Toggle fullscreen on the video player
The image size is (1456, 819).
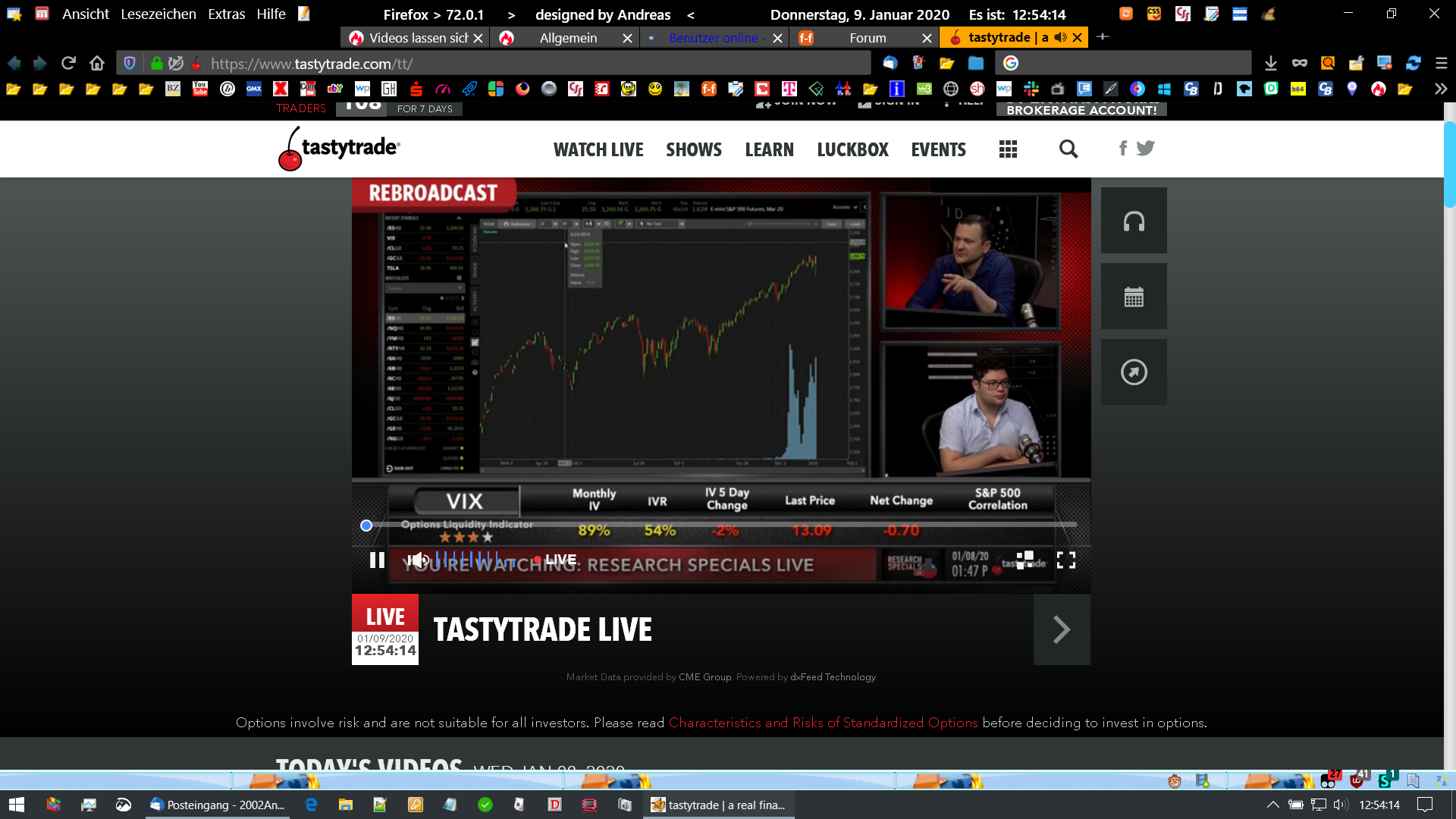1066,560
